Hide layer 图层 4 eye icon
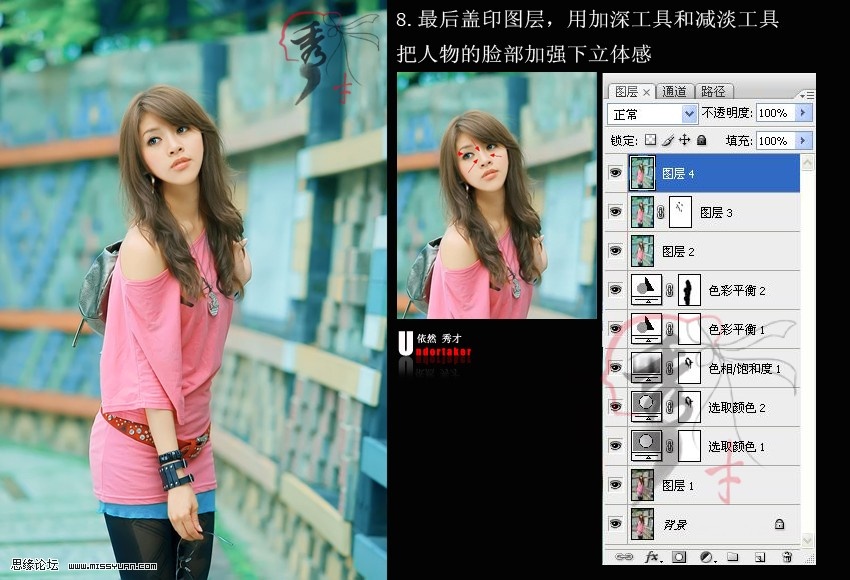Screen dimensions: 850x580 pos(615,172)
